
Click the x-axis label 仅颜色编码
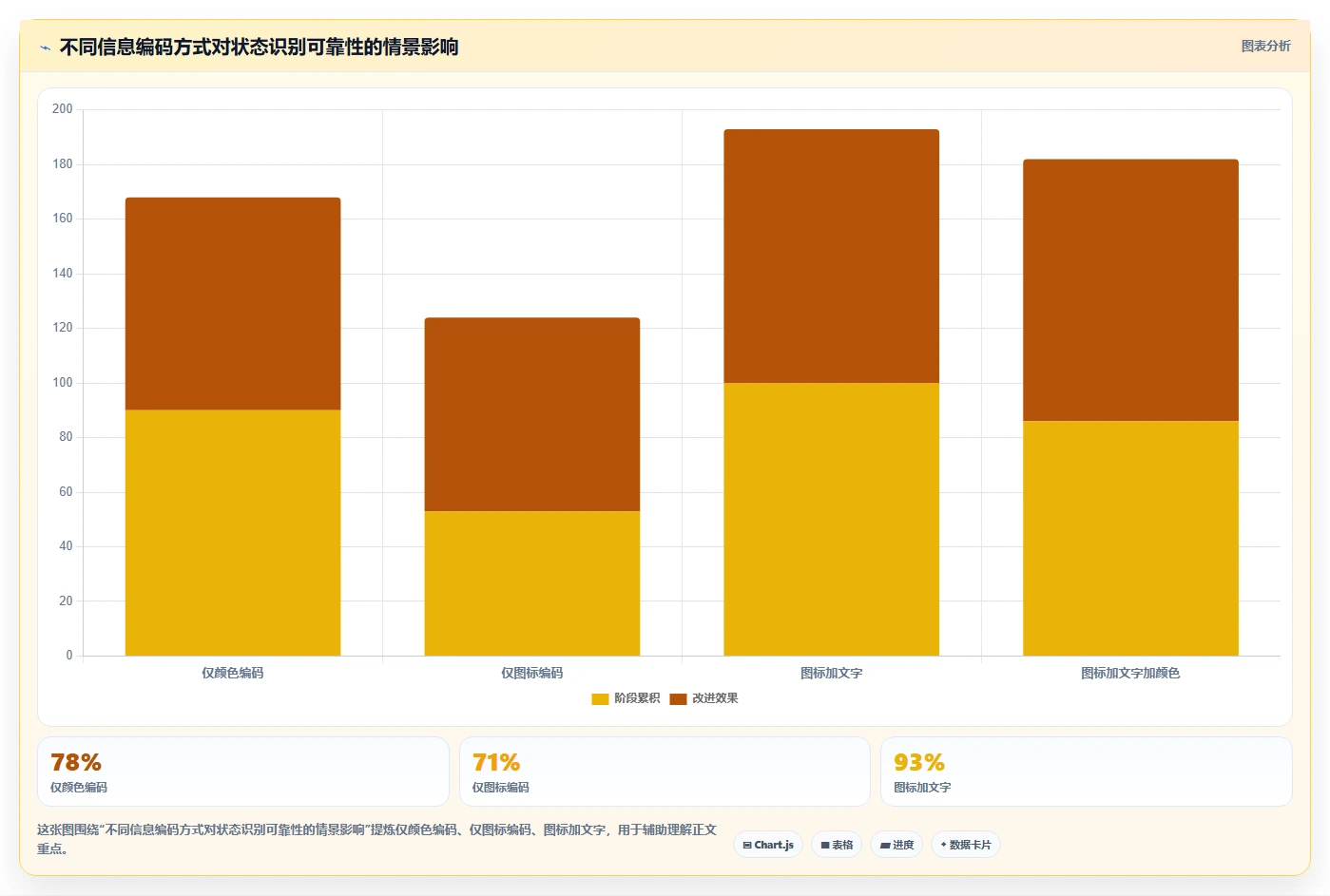point(233,673)
